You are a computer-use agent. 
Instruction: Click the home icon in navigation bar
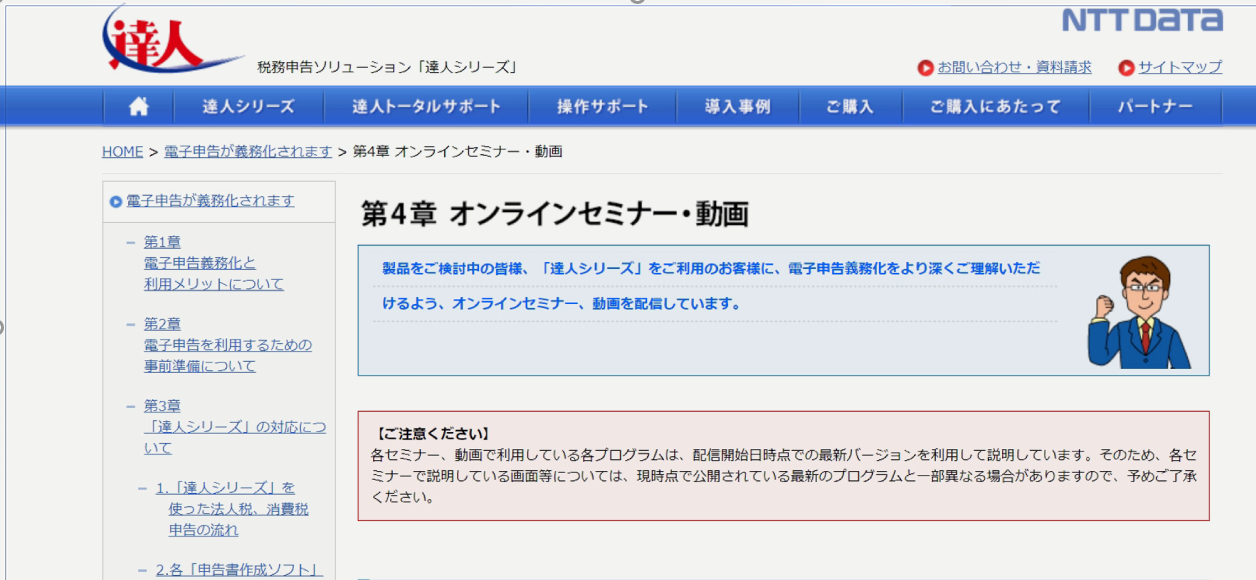tap(139, 106)
